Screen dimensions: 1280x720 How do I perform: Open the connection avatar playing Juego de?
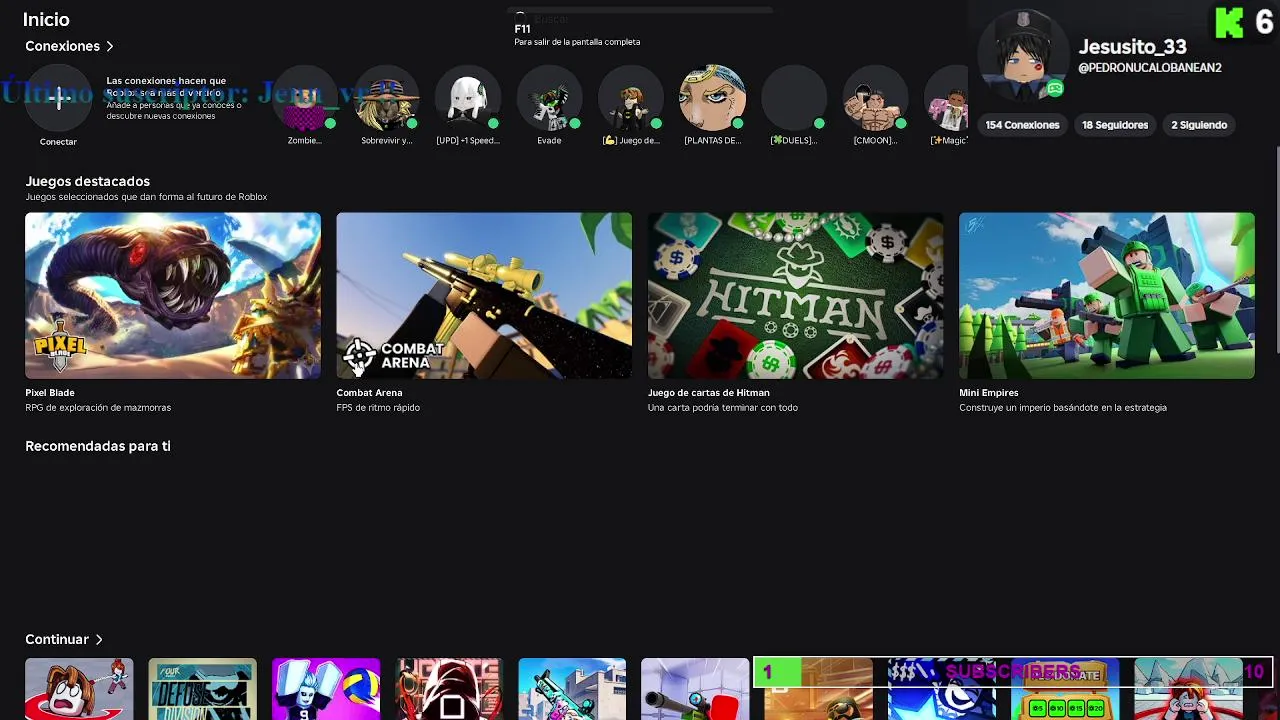(631, 98)
